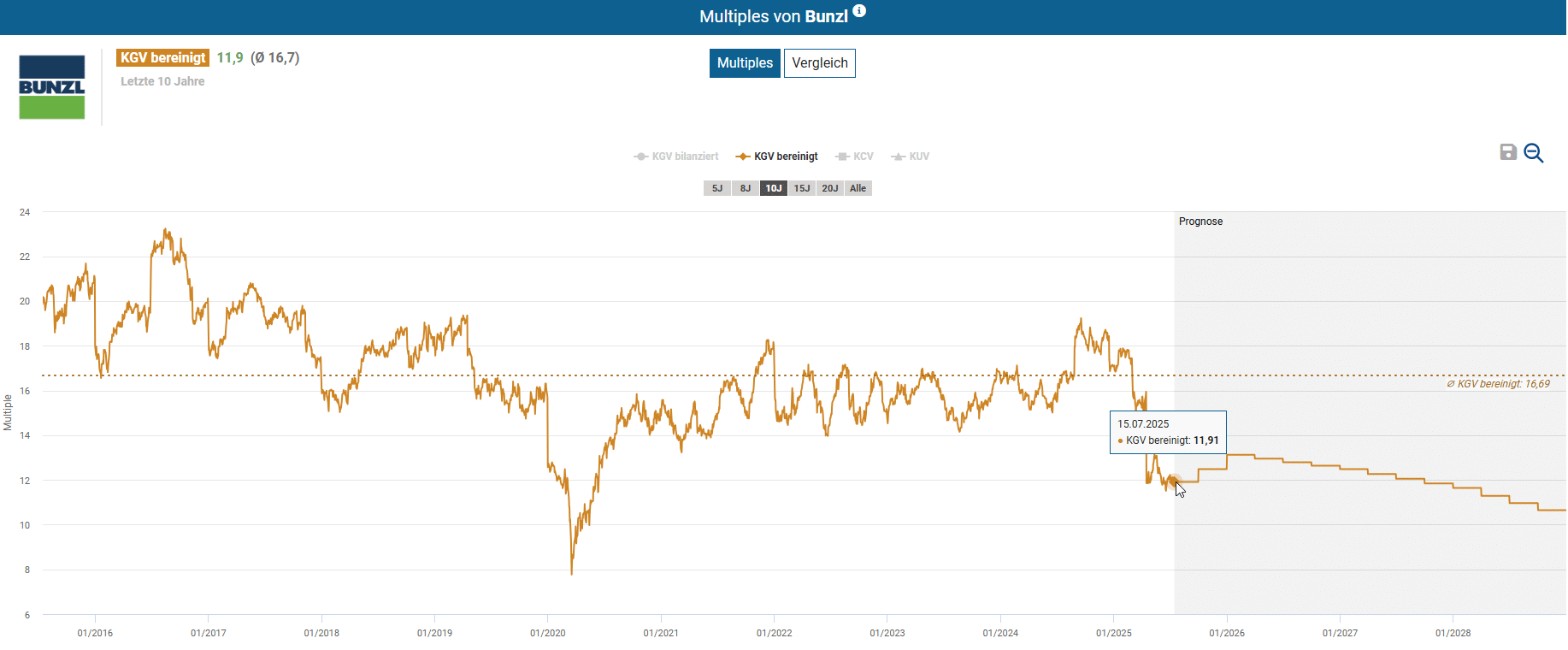Open the Vergleich tab
This screenshot has width=1568, height=650.
pos(819,63)
